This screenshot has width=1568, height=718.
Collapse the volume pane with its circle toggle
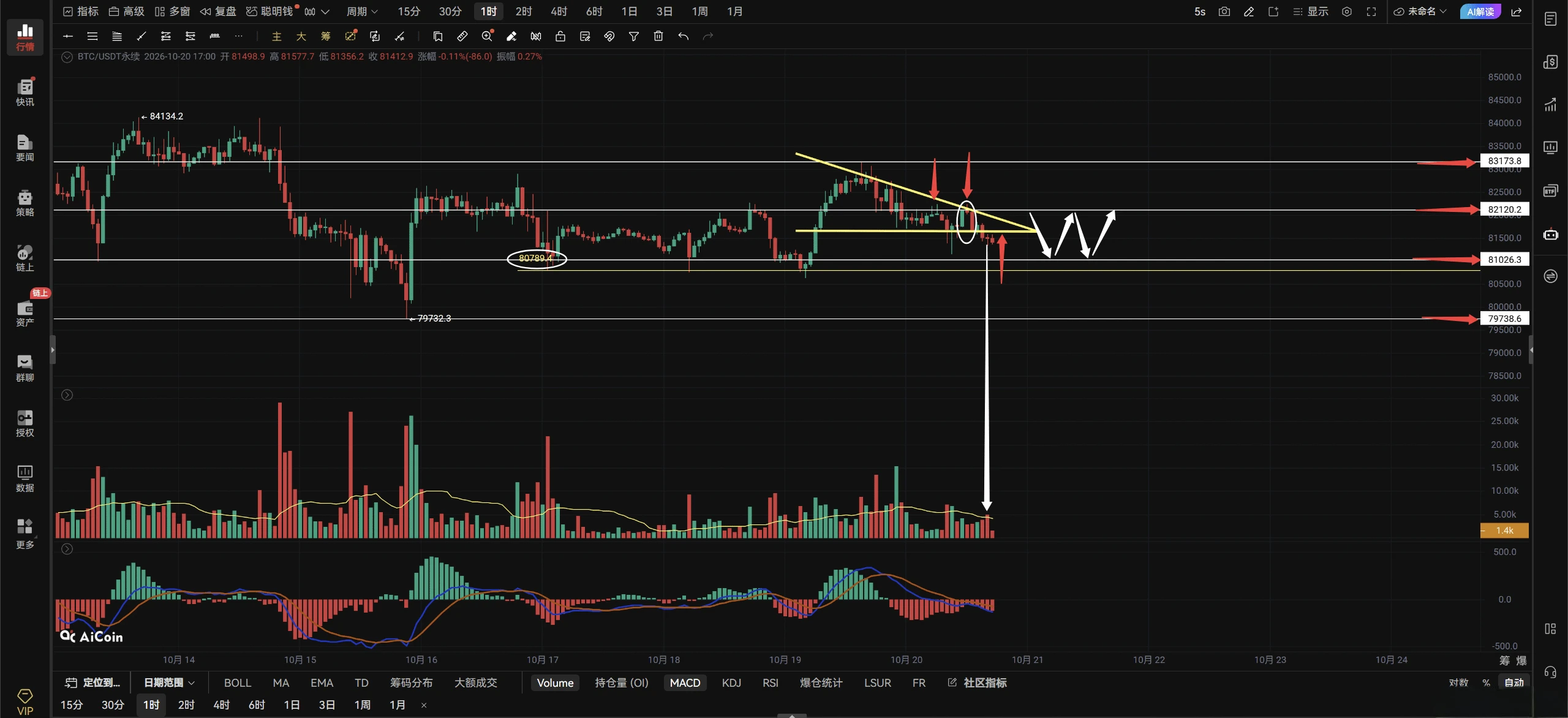point(67,395)
